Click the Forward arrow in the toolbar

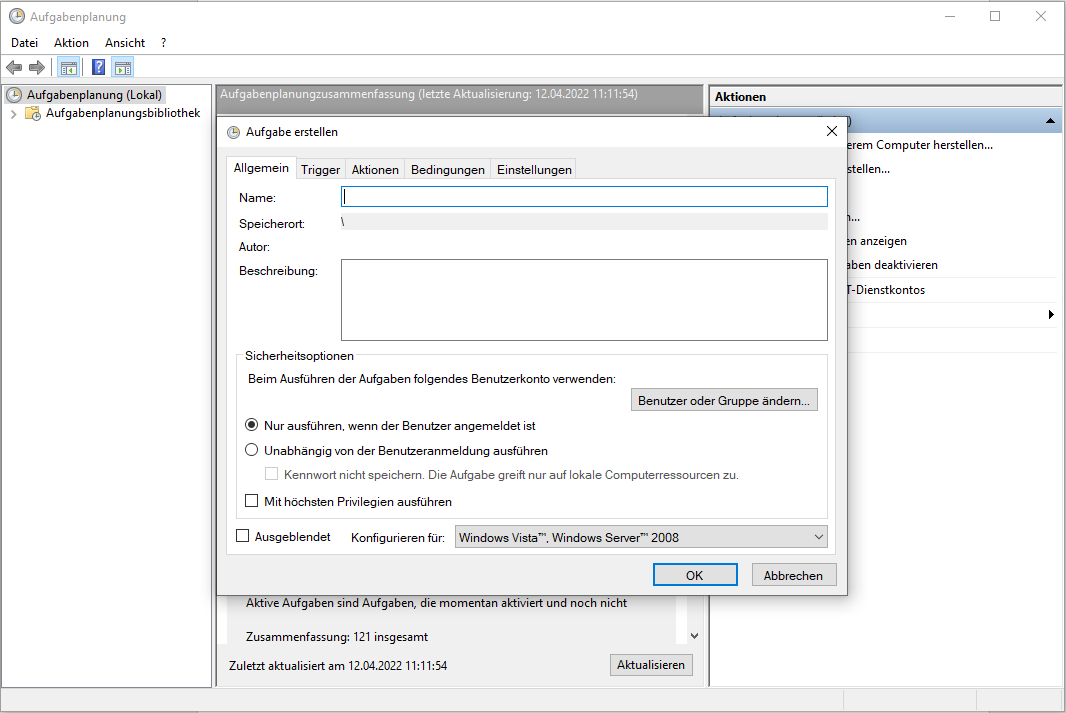tap(37, 68)
